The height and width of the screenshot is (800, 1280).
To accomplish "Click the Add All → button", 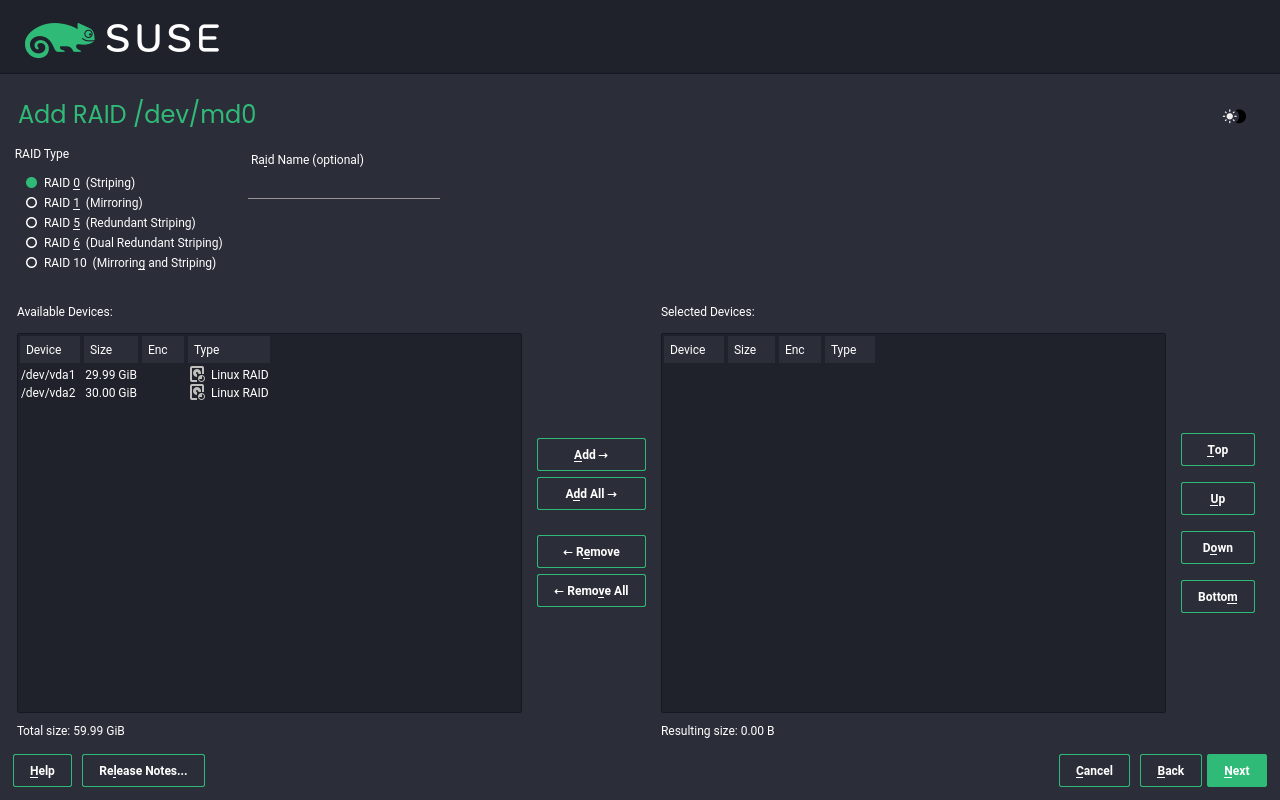I will [591, 493].
